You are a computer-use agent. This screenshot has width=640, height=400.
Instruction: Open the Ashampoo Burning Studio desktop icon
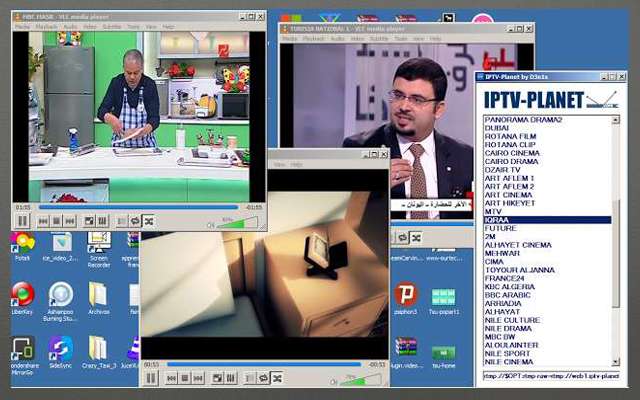tap(60, 298)
